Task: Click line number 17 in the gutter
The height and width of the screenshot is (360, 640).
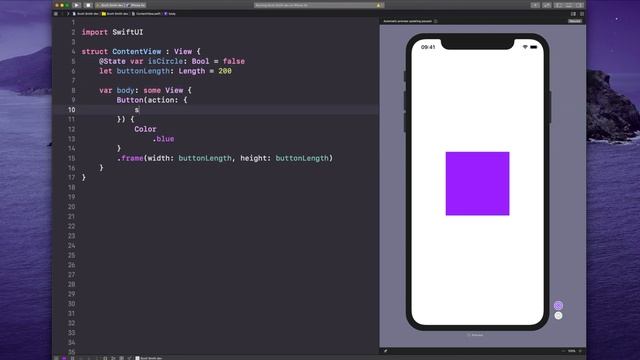Action: 71,178
